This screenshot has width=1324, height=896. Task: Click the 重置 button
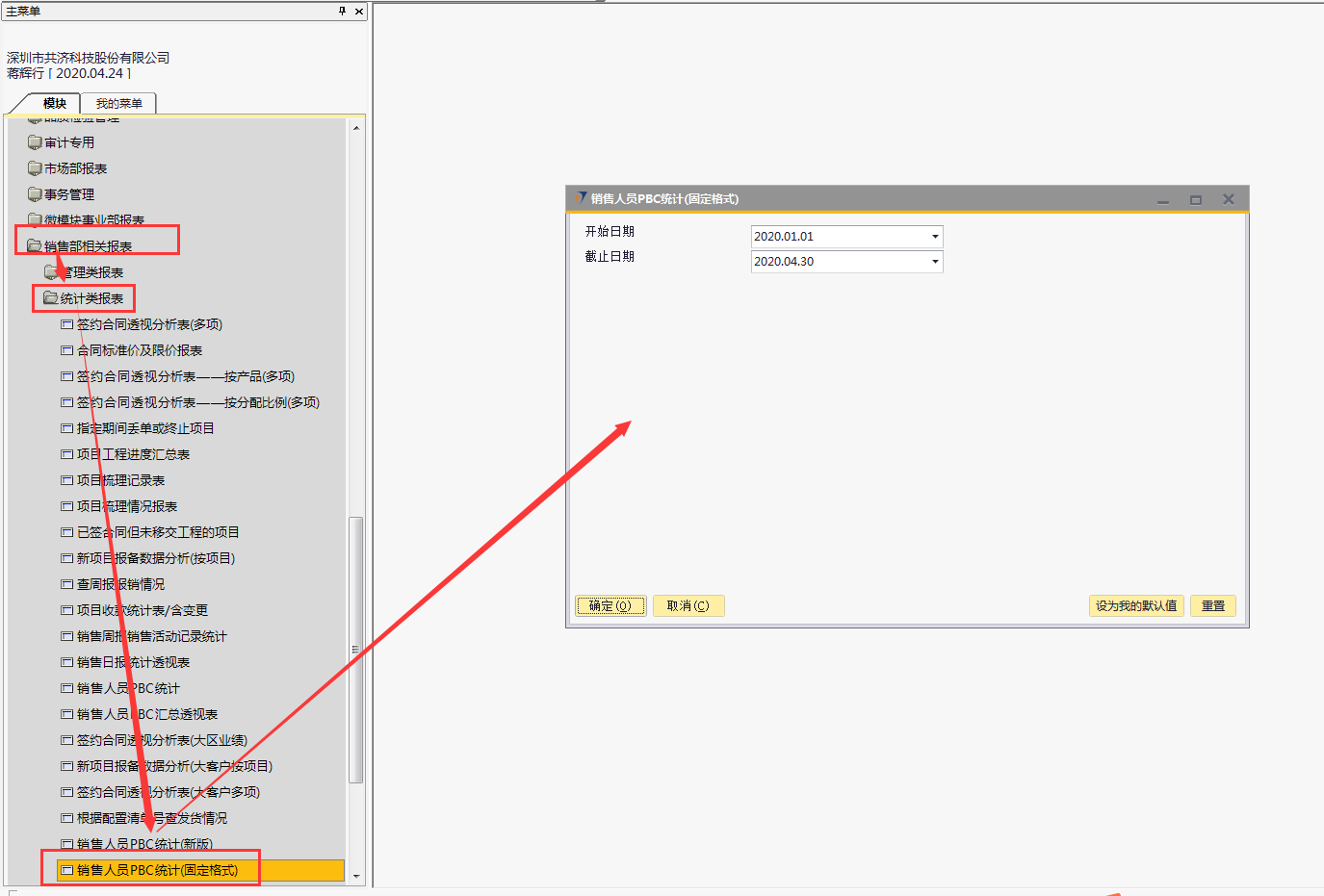(x=1212, y=605)
